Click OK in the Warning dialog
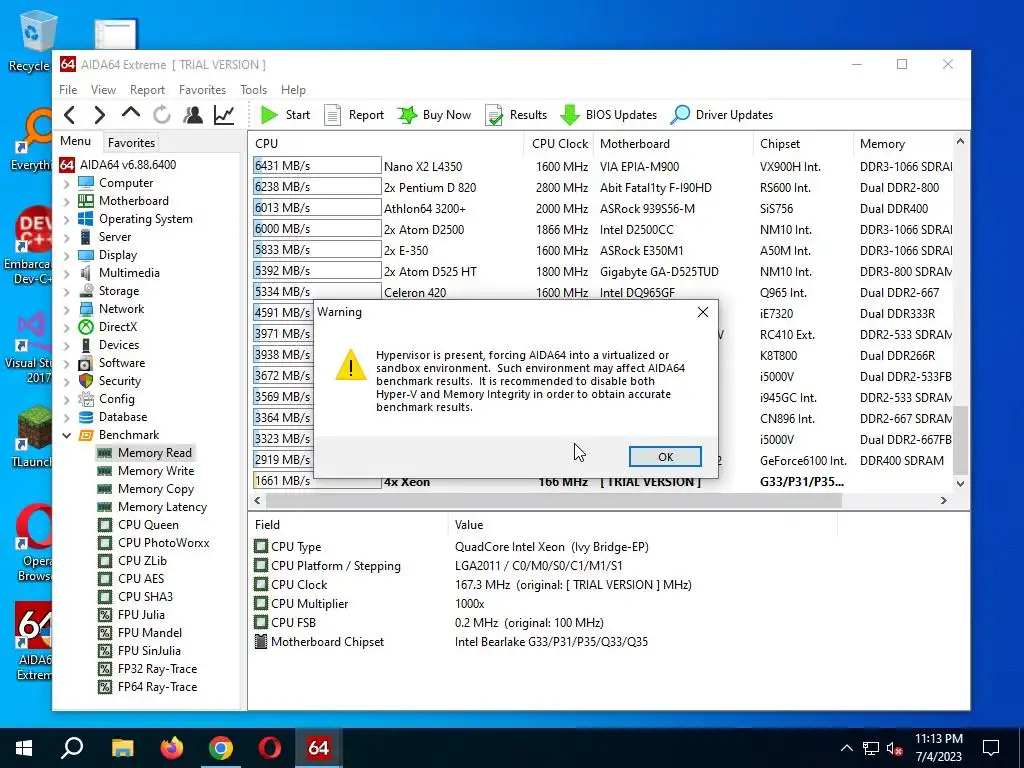 click(x=665, y=456)
